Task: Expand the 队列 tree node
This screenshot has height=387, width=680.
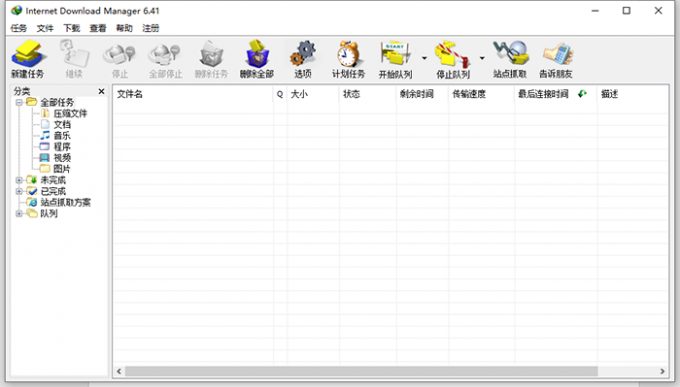Action: [x=19, y=213]
